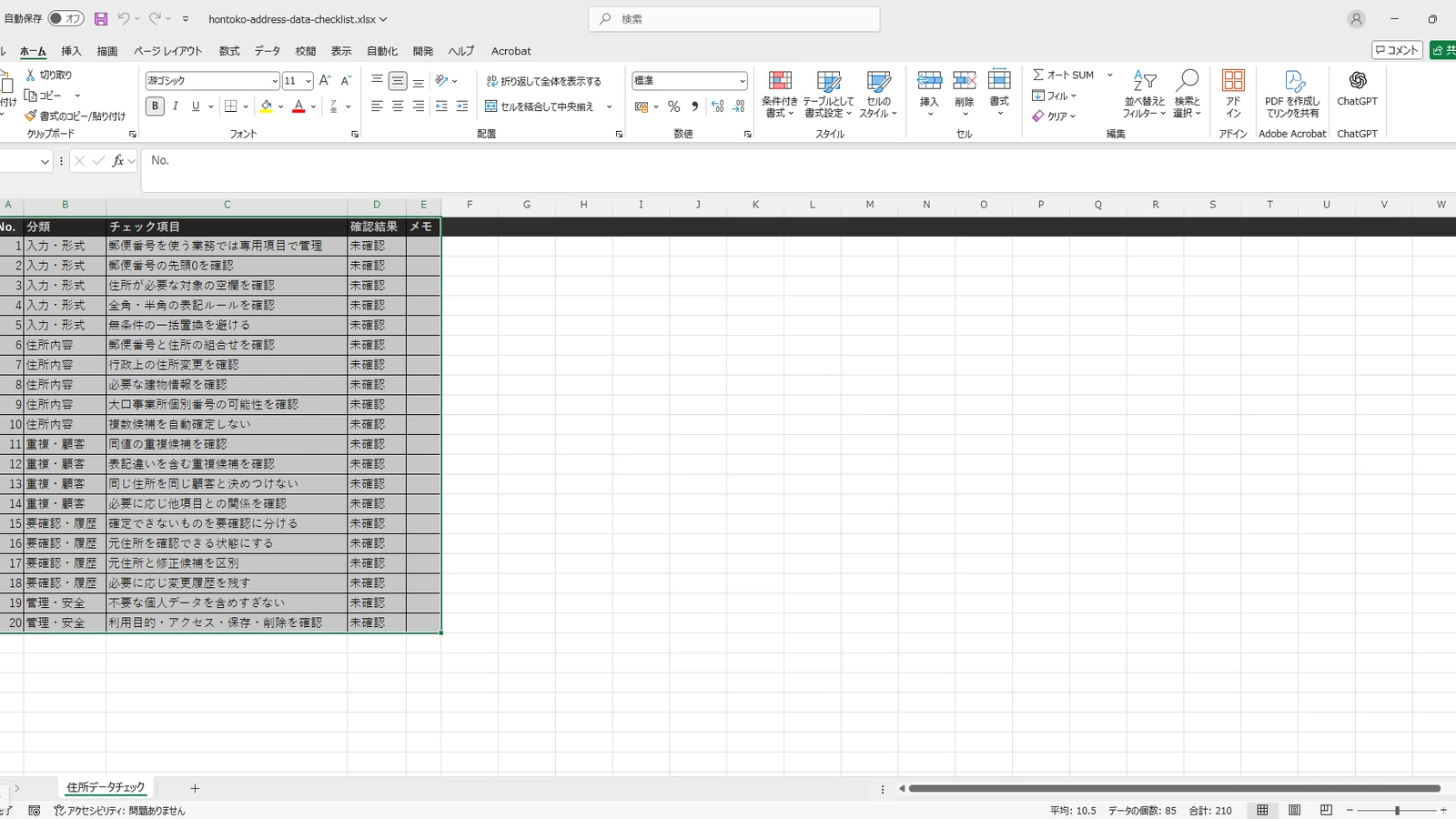Screen dimensions: 1456x819
Task: Increase decimal places icon
Action: click(x=718, y=106)
